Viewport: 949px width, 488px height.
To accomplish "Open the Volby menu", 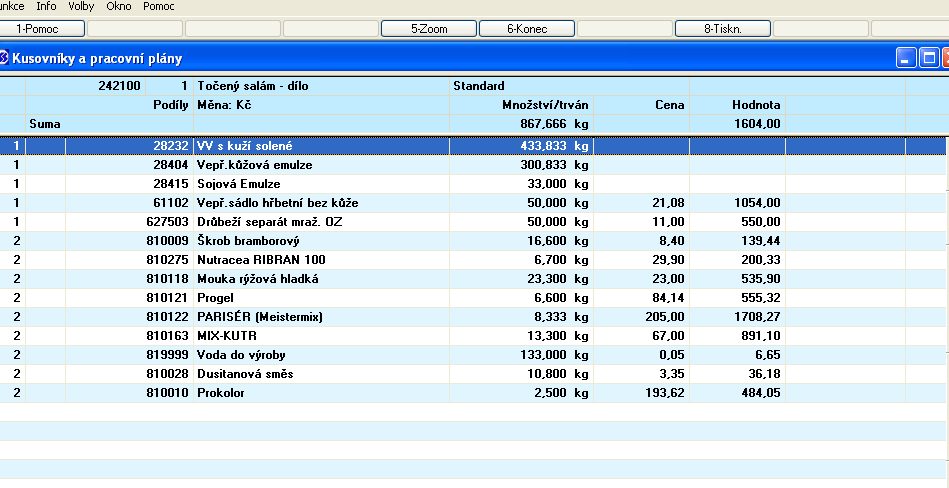I will [x=80, y=6].
